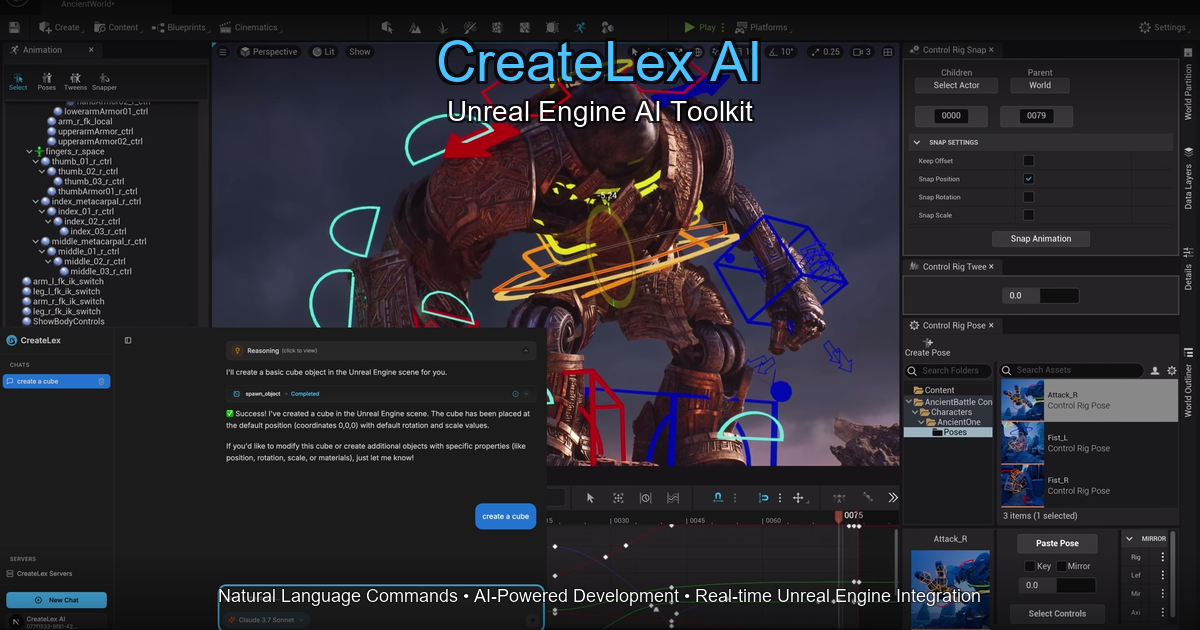Start a New Chat in CreateLex
The image size is (1200, 630).
tap(57, 599)
